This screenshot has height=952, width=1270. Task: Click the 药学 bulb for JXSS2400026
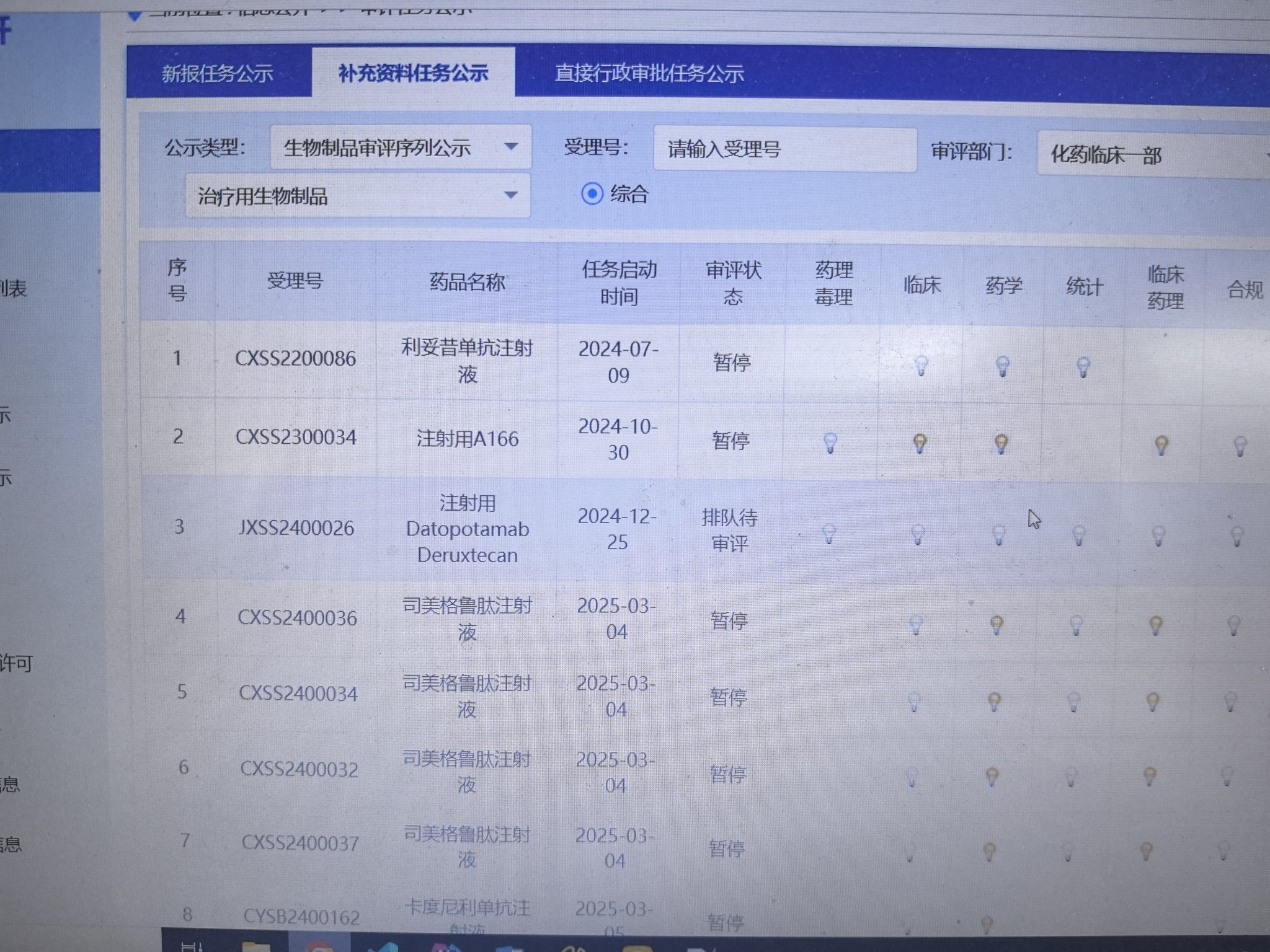(x=999, y=535)
